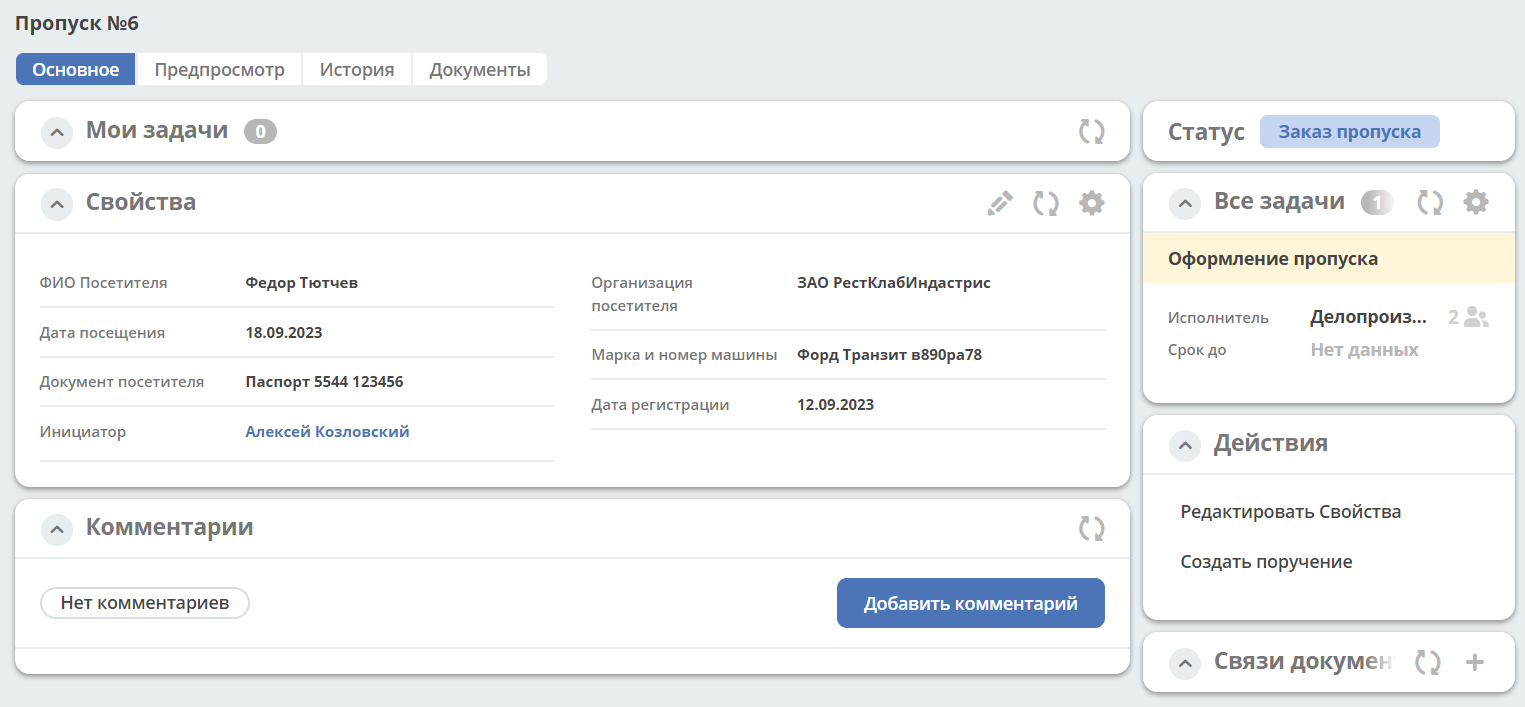Click Создать поручение action
This screenshot has height=707, width=1525.
1267,562
